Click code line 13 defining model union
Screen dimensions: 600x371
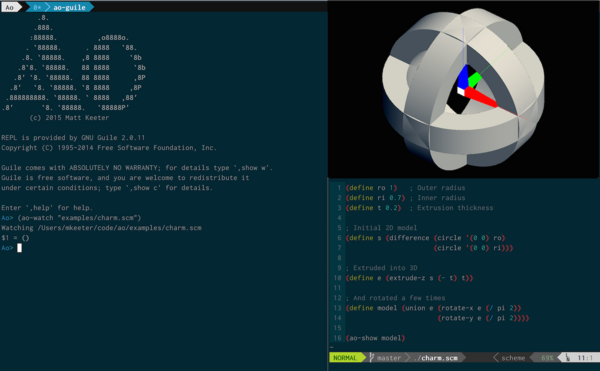(433, 308)
